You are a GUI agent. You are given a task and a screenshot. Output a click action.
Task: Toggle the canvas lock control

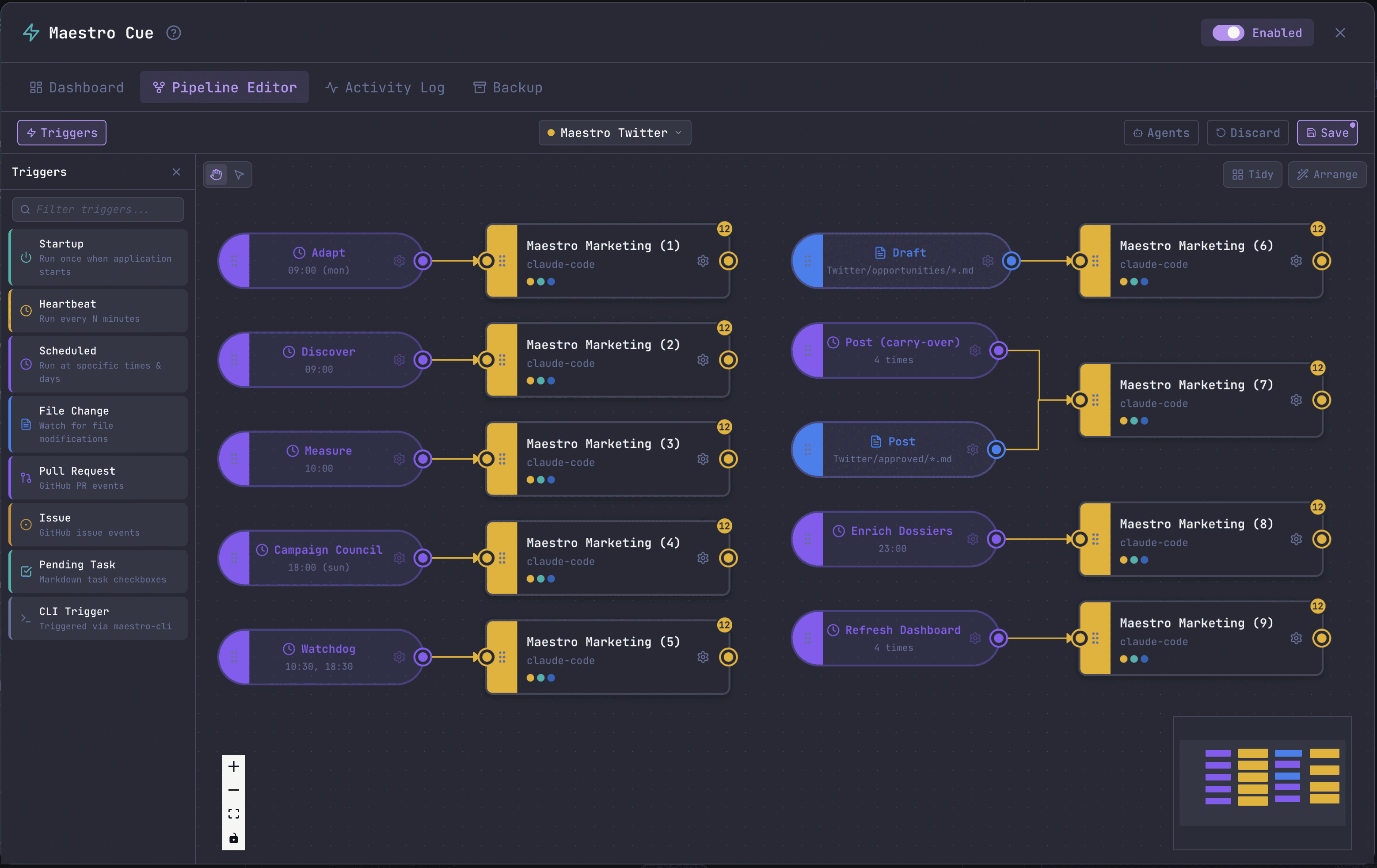pyautogui.click(x=233, y=838)
